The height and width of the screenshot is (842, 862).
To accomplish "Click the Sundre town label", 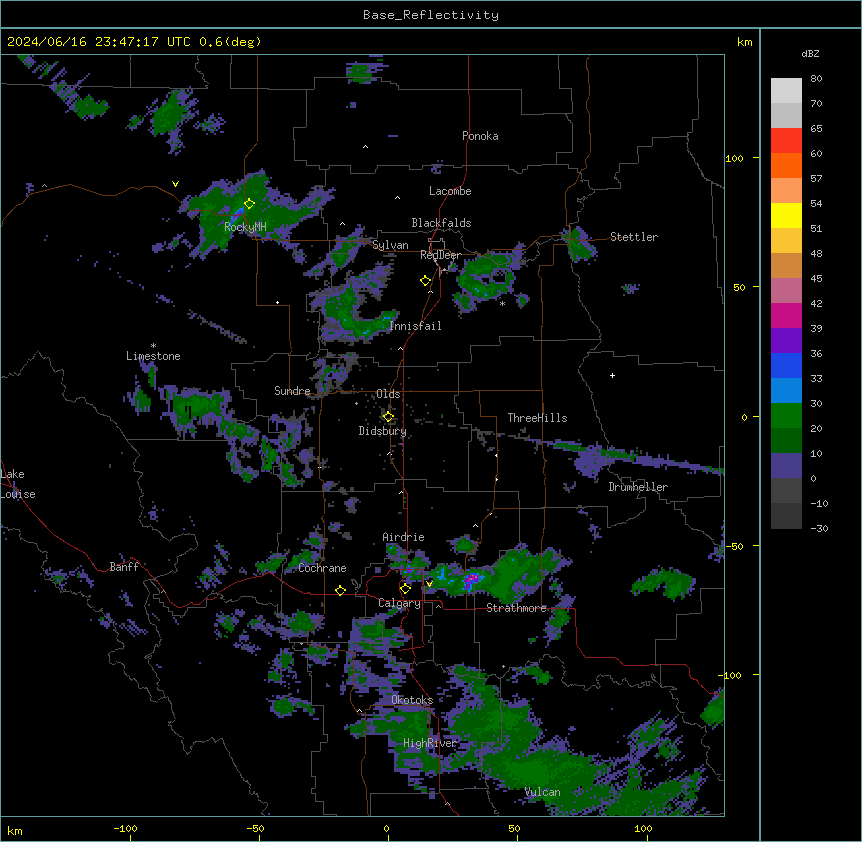I will point(292,391).
